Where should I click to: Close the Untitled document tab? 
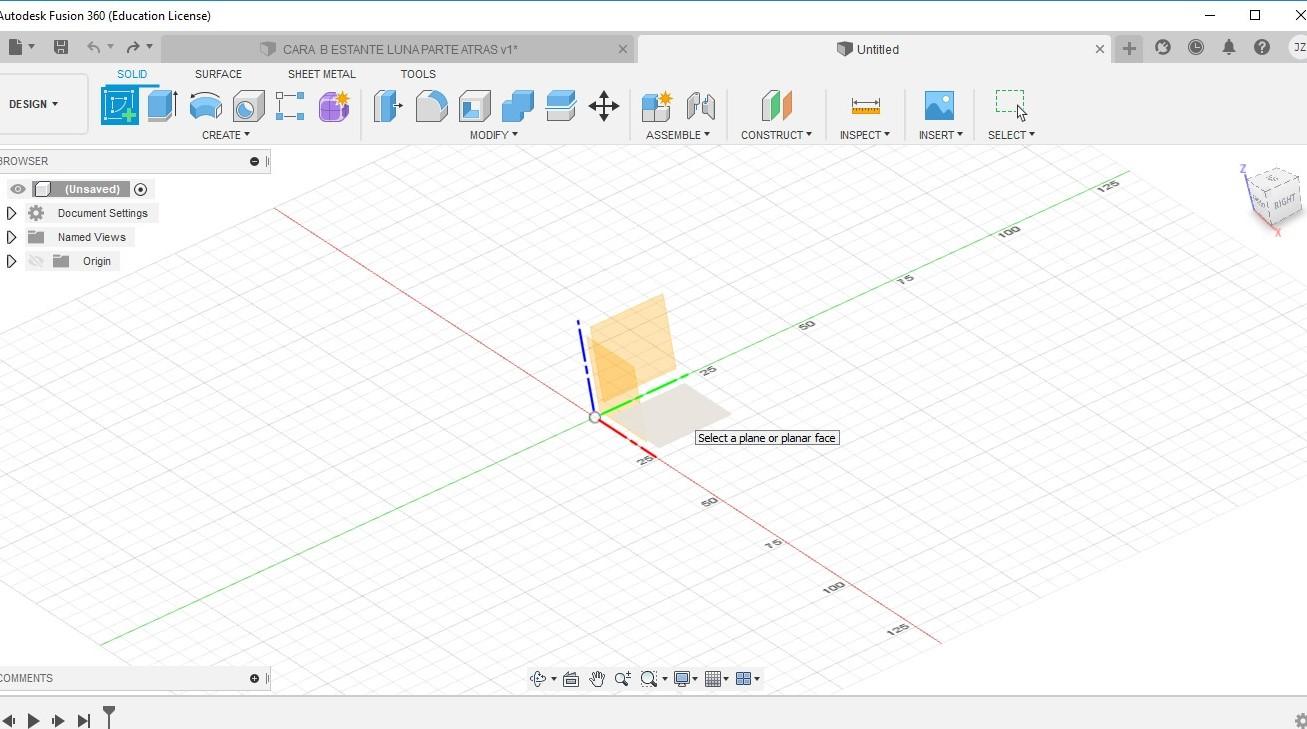pos(1100,49)
